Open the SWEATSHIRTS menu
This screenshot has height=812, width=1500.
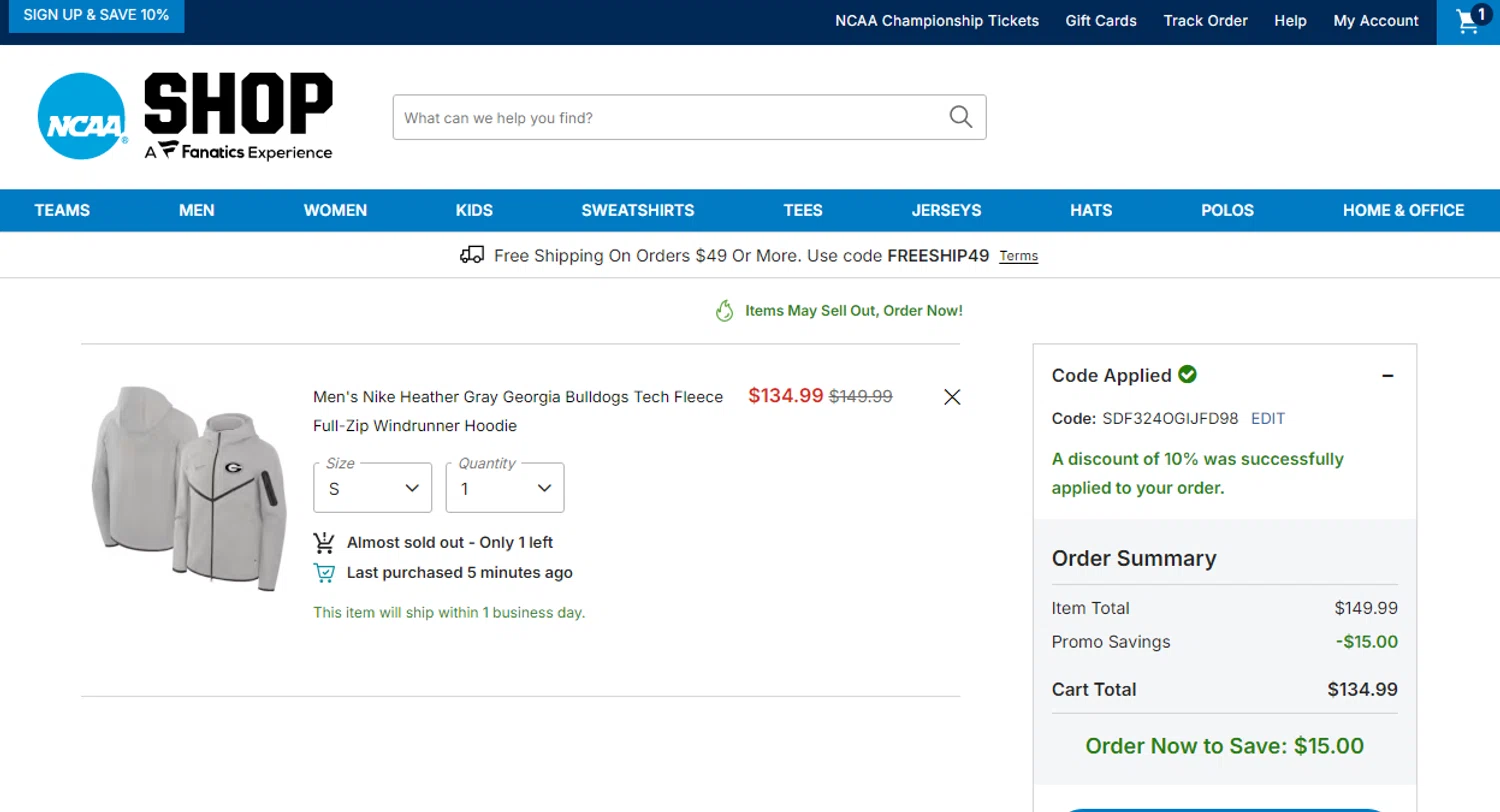pos(638,210)
